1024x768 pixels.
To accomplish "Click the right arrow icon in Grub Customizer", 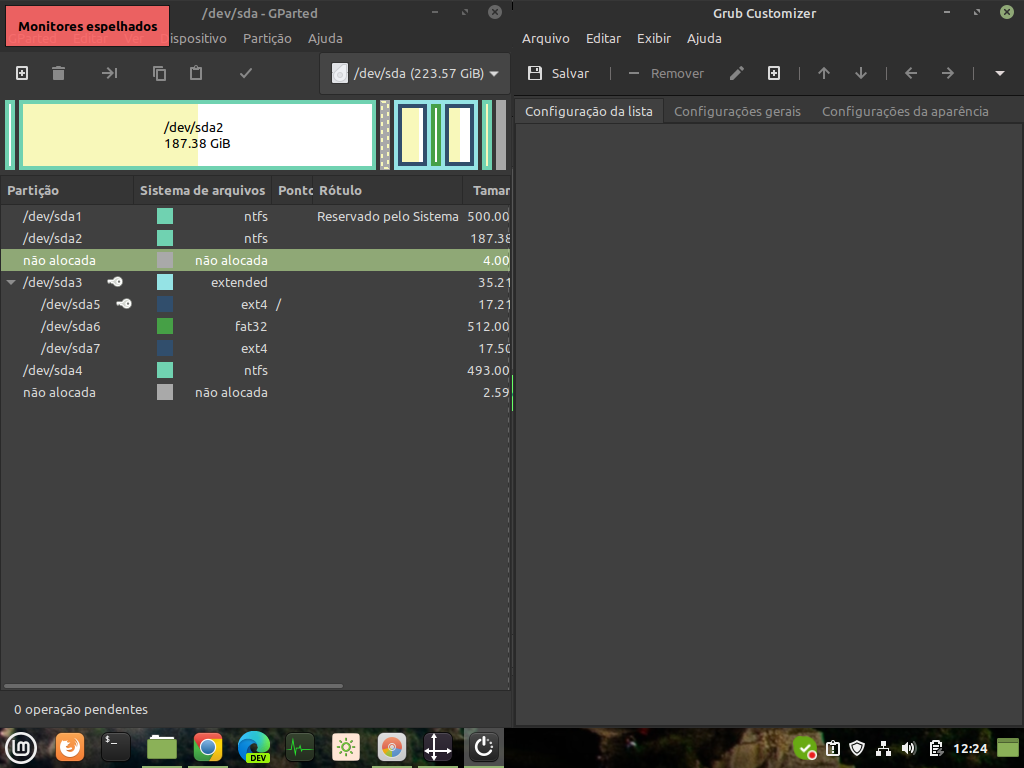I will (948, 73).
